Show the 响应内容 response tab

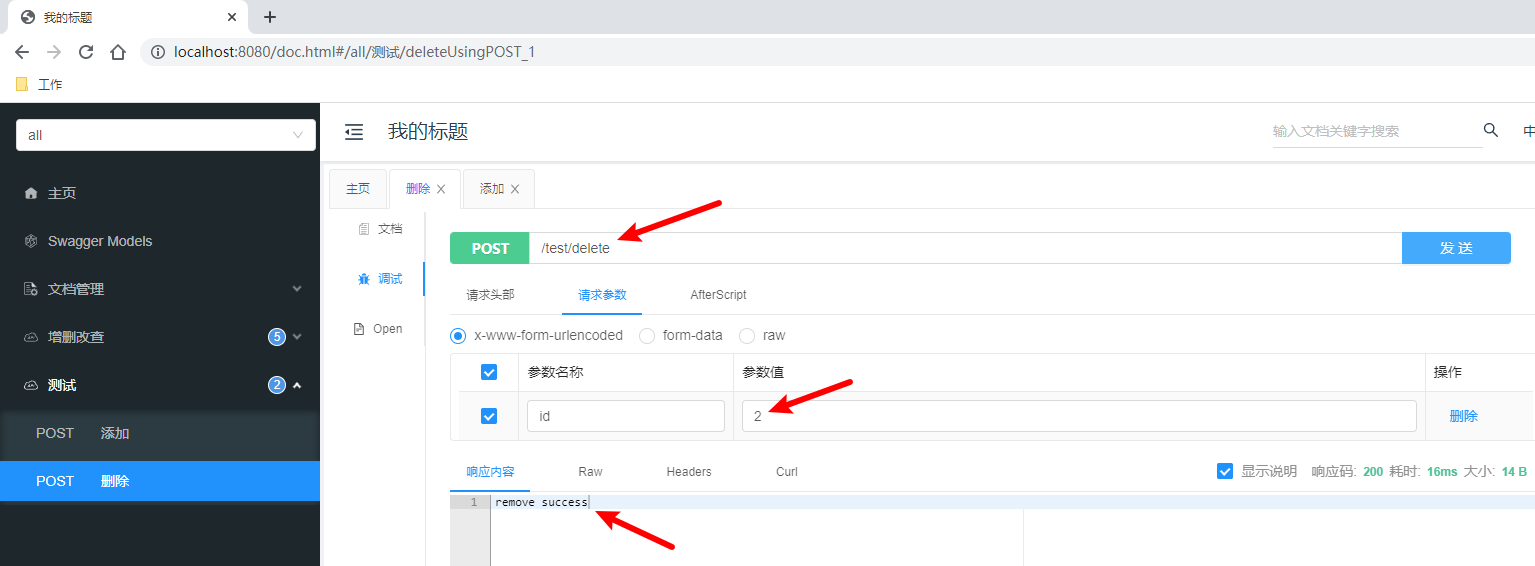[x=490, y=471]
